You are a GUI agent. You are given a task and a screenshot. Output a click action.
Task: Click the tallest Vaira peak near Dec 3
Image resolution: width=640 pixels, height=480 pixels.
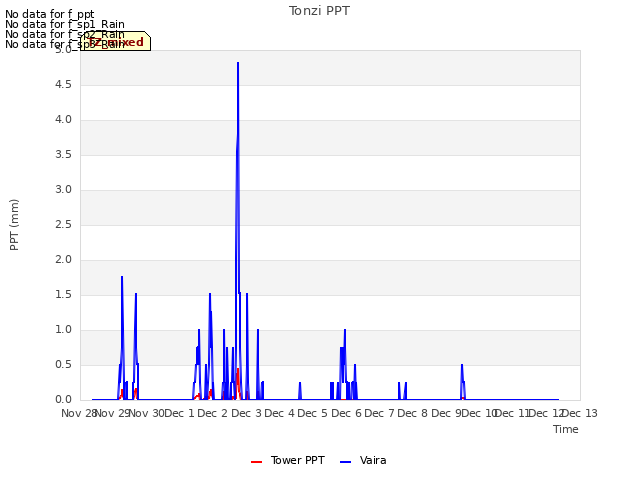pos(238,63)
